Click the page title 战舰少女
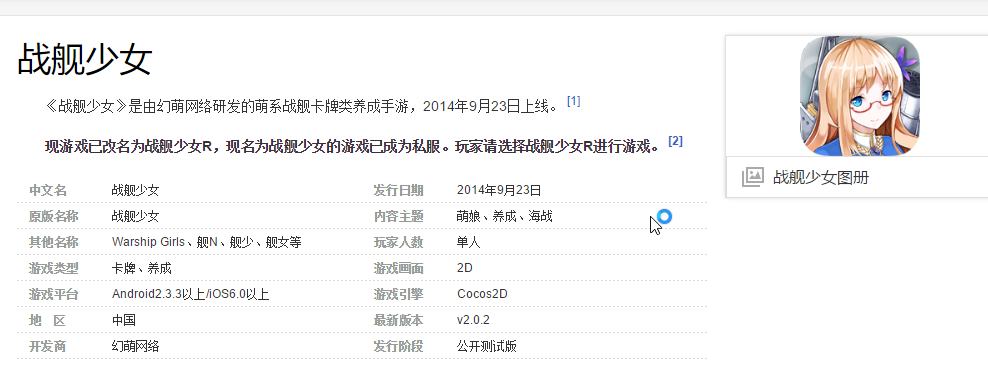The image size is (988, 373). coord(85,59)
